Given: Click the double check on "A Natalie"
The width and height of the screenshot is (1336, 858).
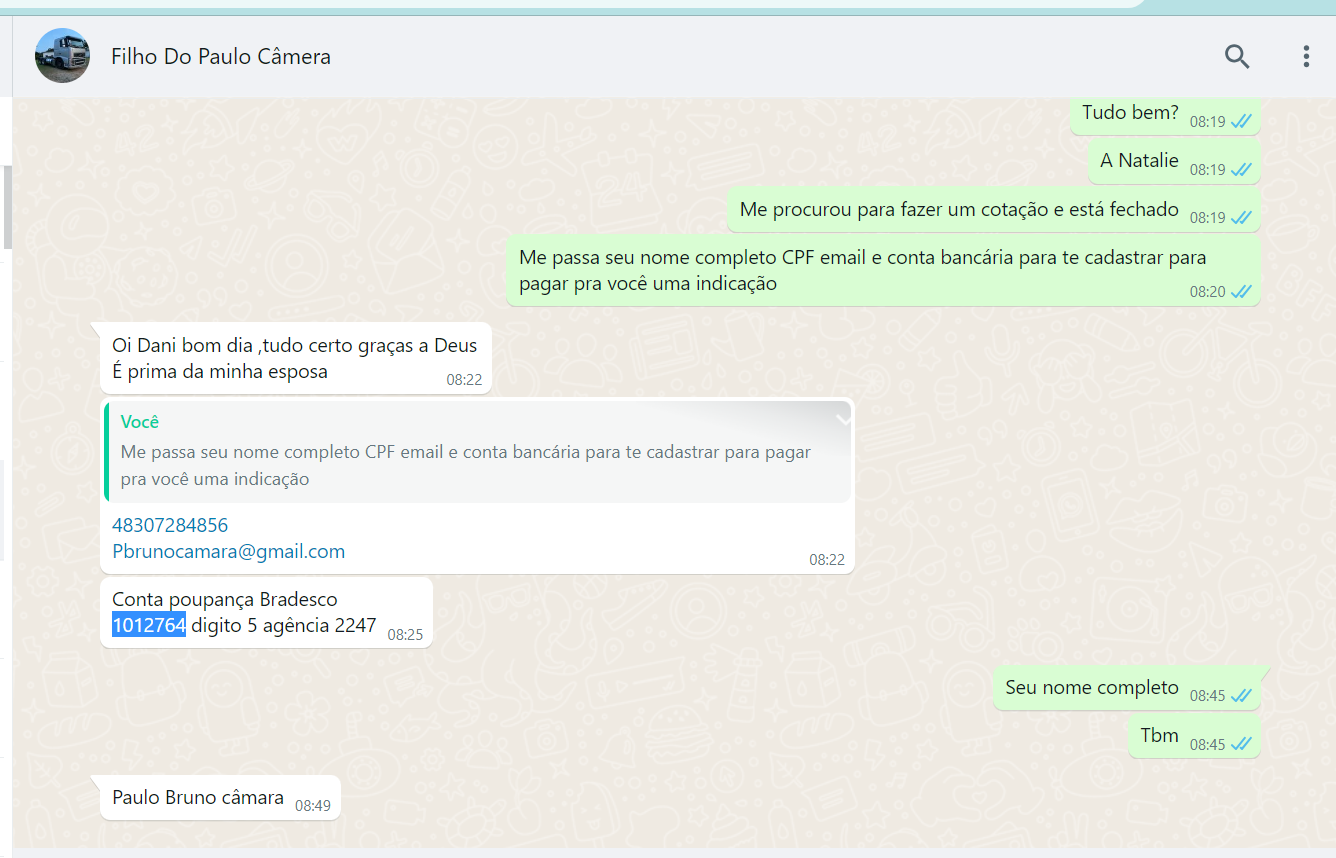Looking at the screenshot, I should (x=1241, y=170).
